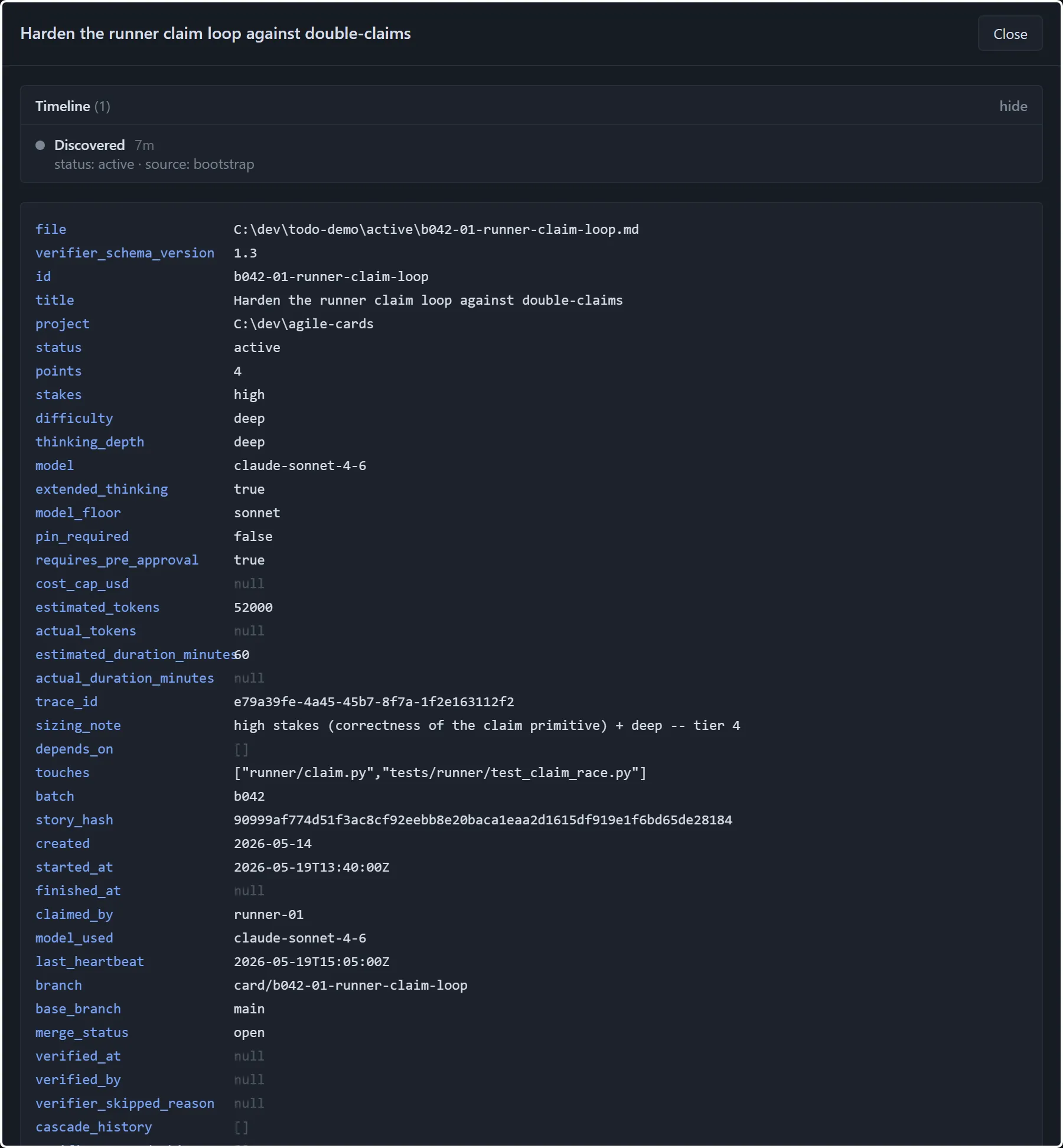Click the trace_id UUID value
Image resolution: width=1063 pixels, height=1148 pixels.
coord(374,702)
